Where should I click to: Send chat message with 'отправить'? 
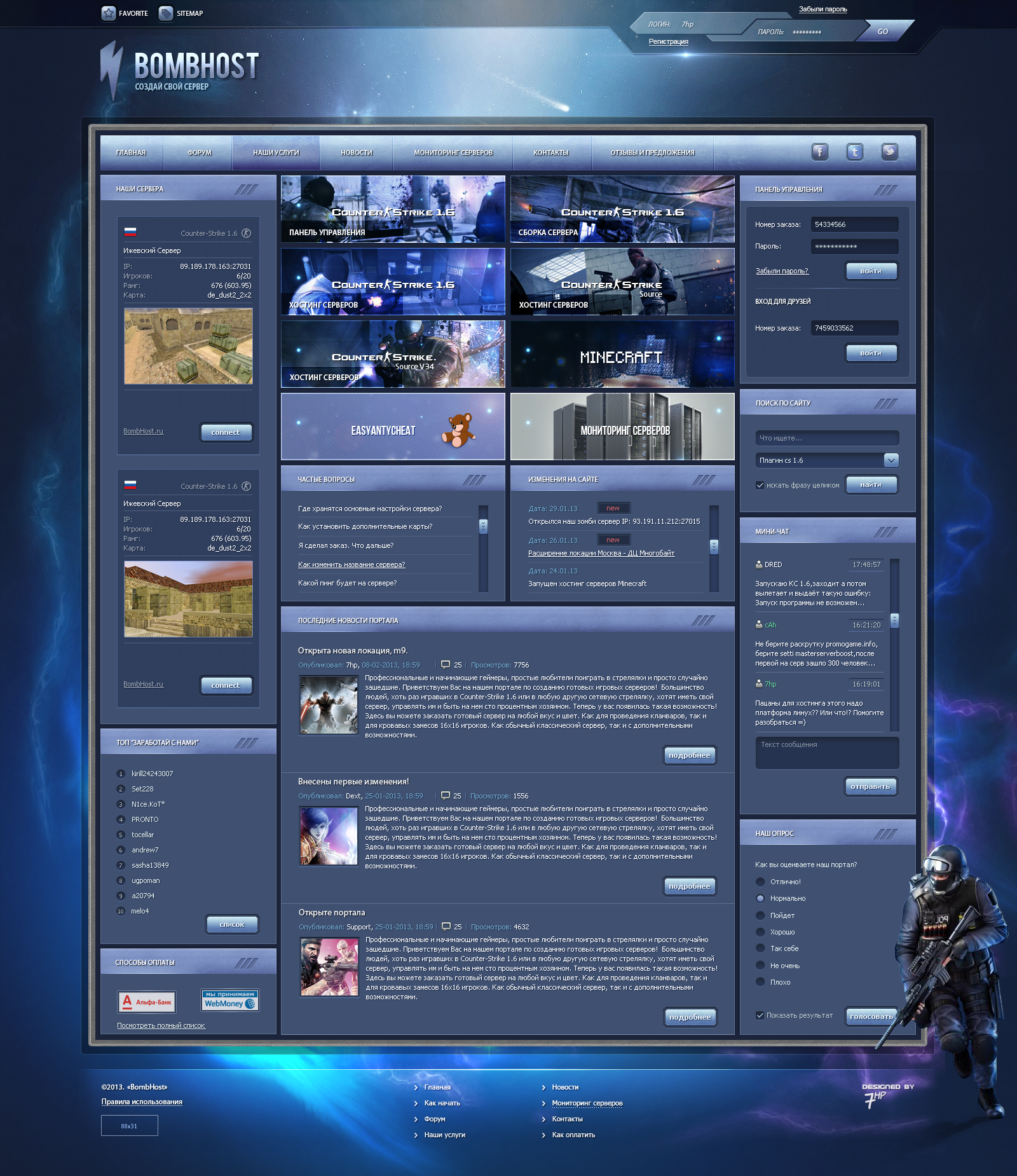870,786
